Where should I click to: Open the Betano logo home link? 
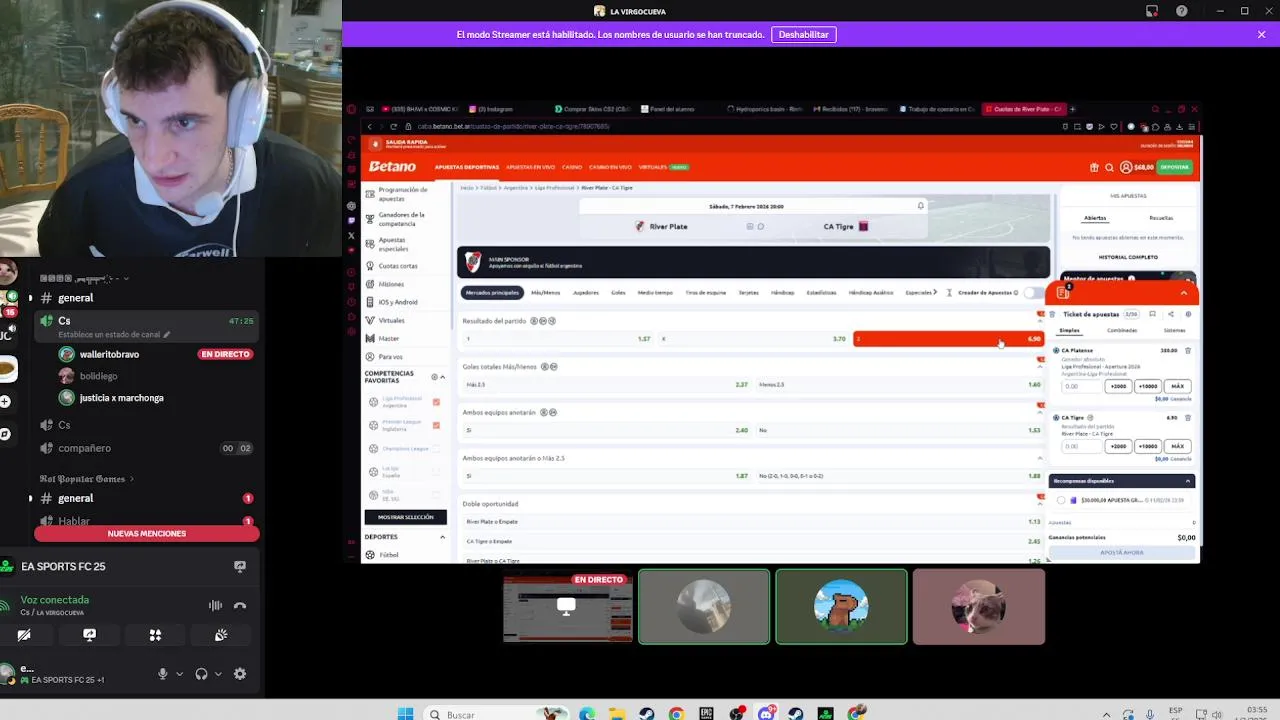click(392, 166)
